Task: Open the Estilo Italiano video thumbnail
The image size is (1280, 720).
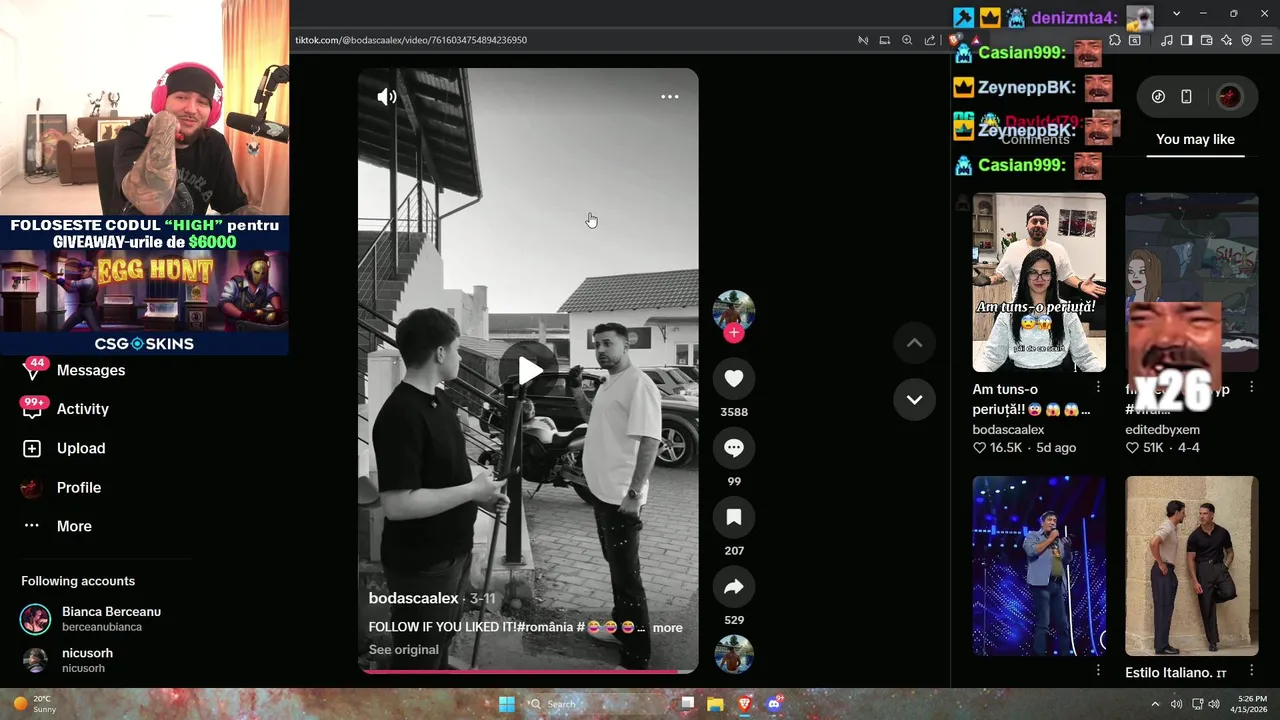Action: [x=1192, y=566]
